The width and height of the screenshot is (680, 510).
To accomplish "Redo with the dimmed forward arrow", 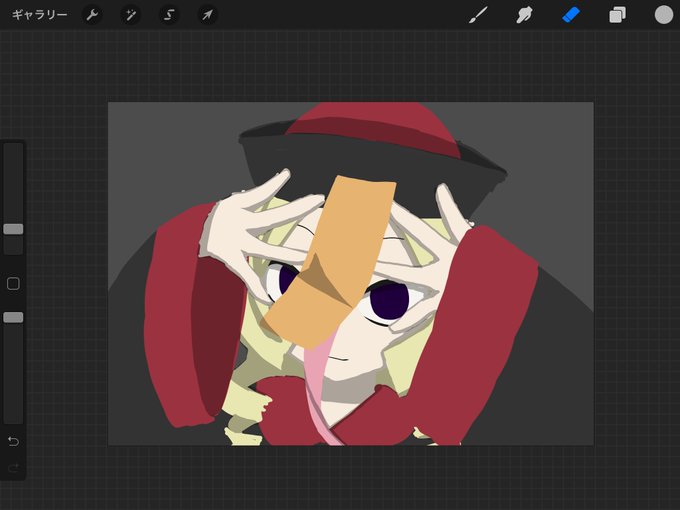I will [13, 468].
